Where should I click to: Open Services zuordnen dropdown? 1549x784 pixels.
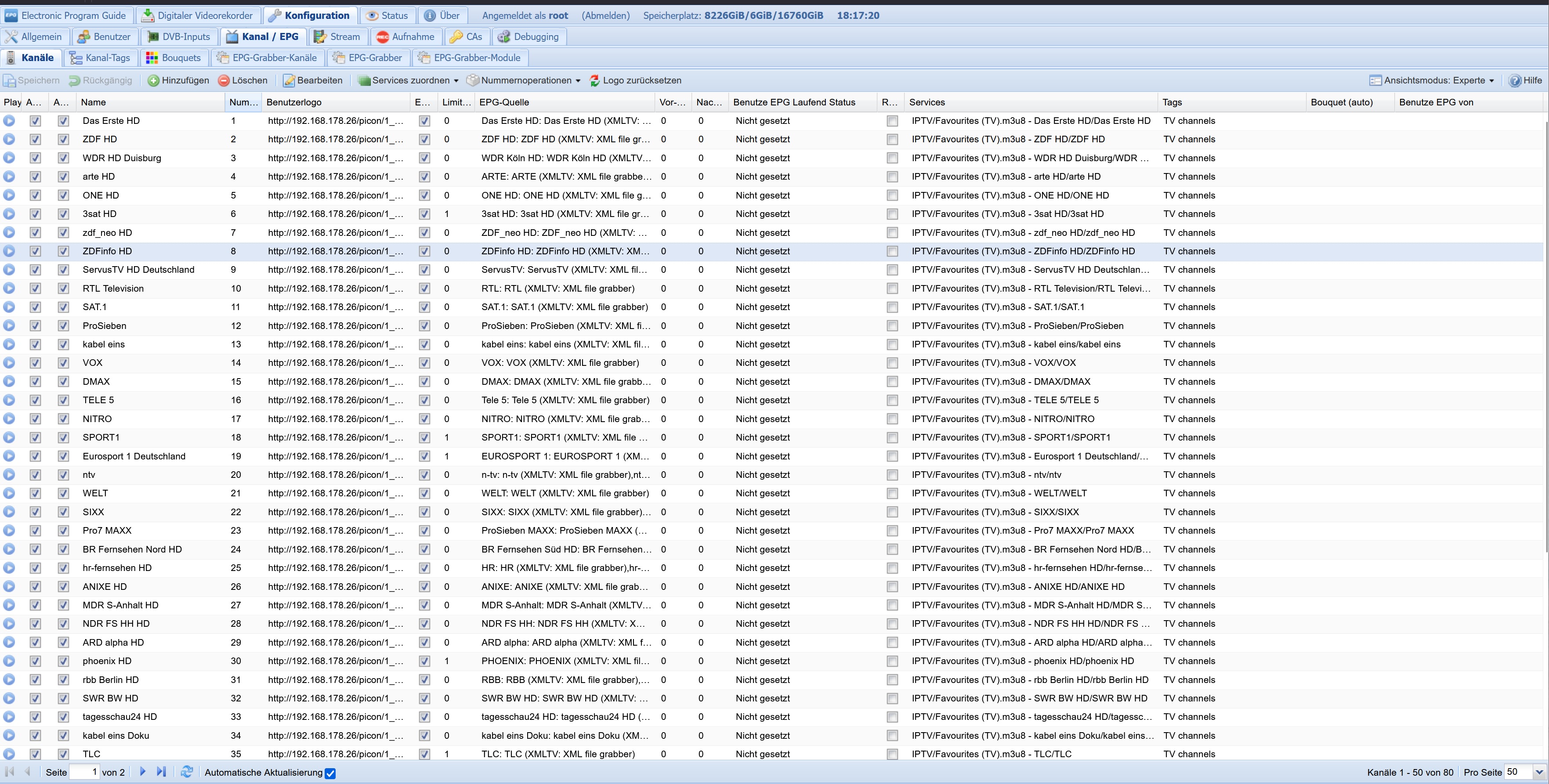pyautogui.click(x=408, y=80)
